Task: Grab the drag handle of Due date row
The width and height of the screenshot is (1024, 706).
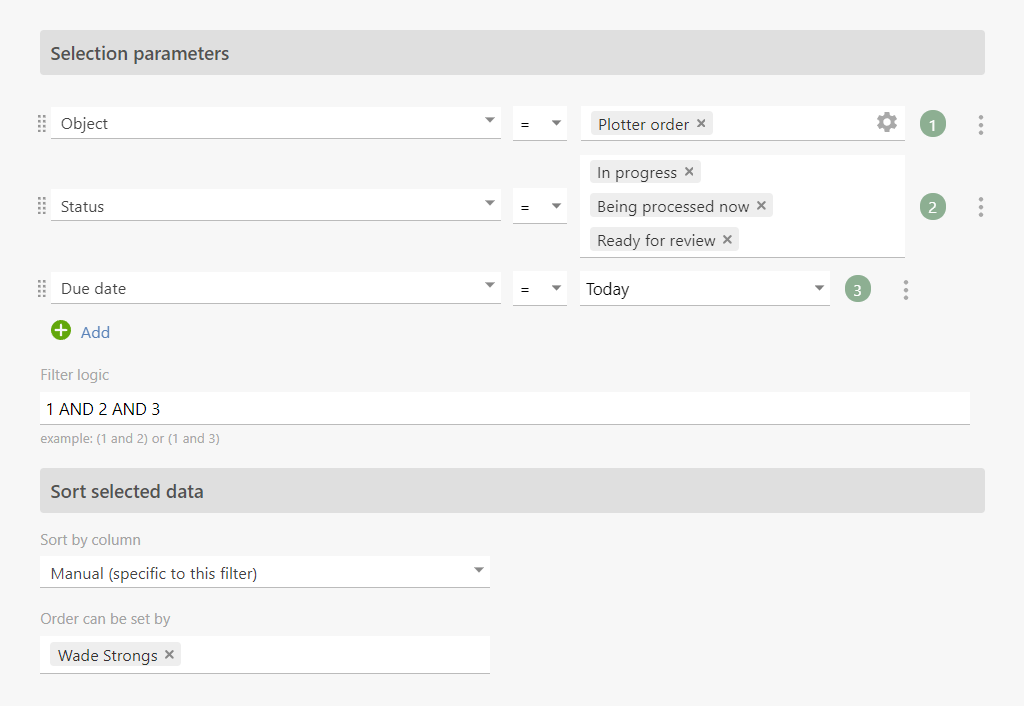Action: 42,288
